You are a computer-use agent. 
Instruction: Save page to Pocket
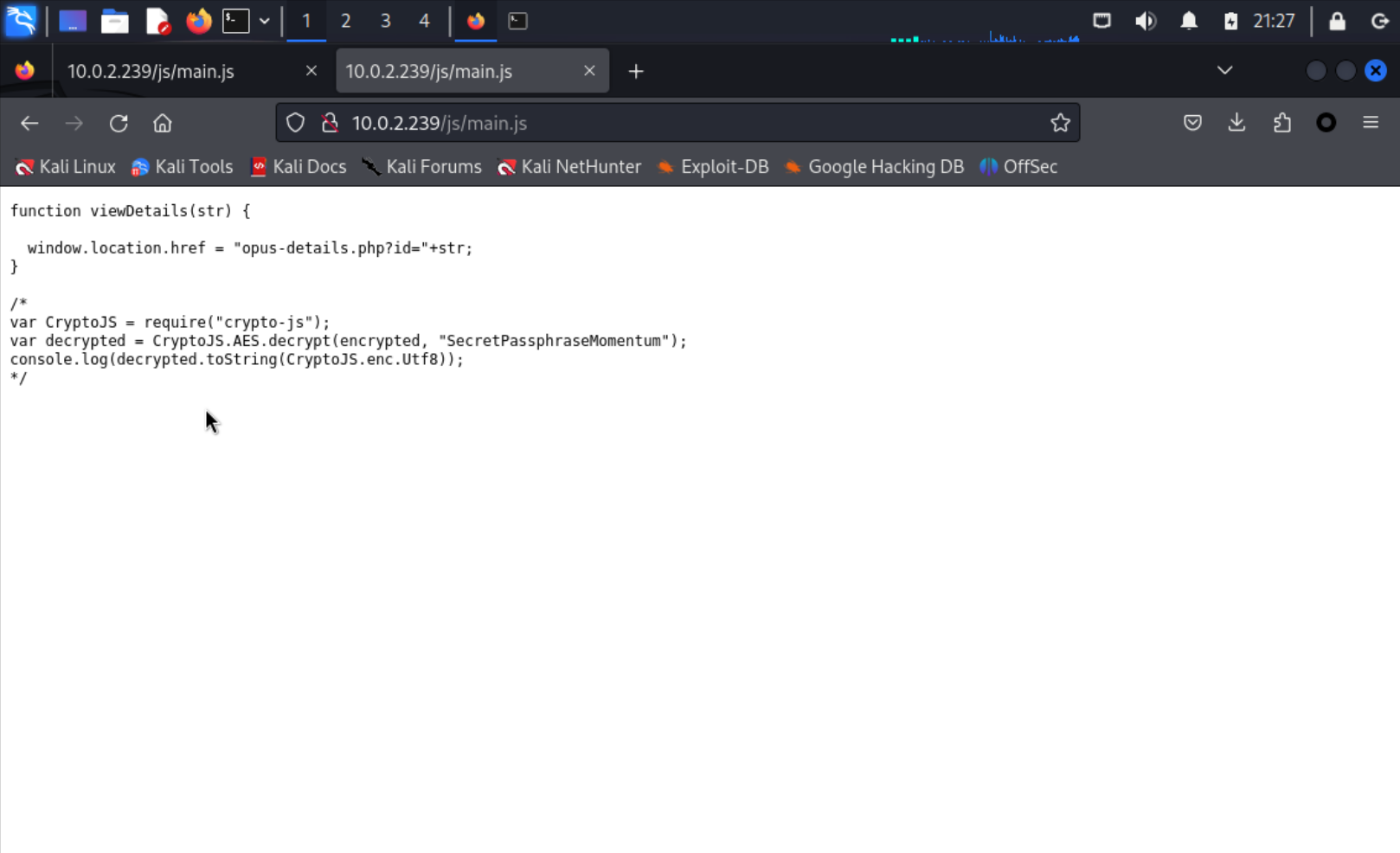point(1192,123)
